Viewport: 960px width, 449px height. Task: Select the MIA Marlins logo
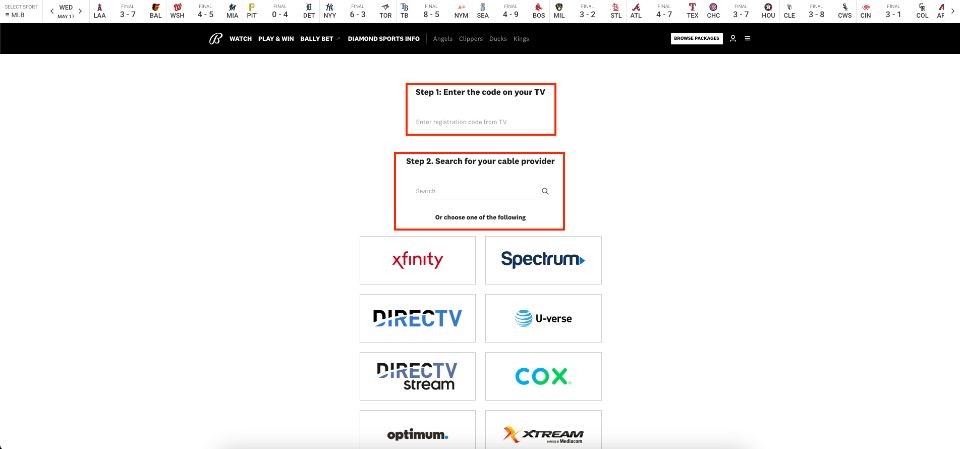pyautogui.click(x=232, y=7)
